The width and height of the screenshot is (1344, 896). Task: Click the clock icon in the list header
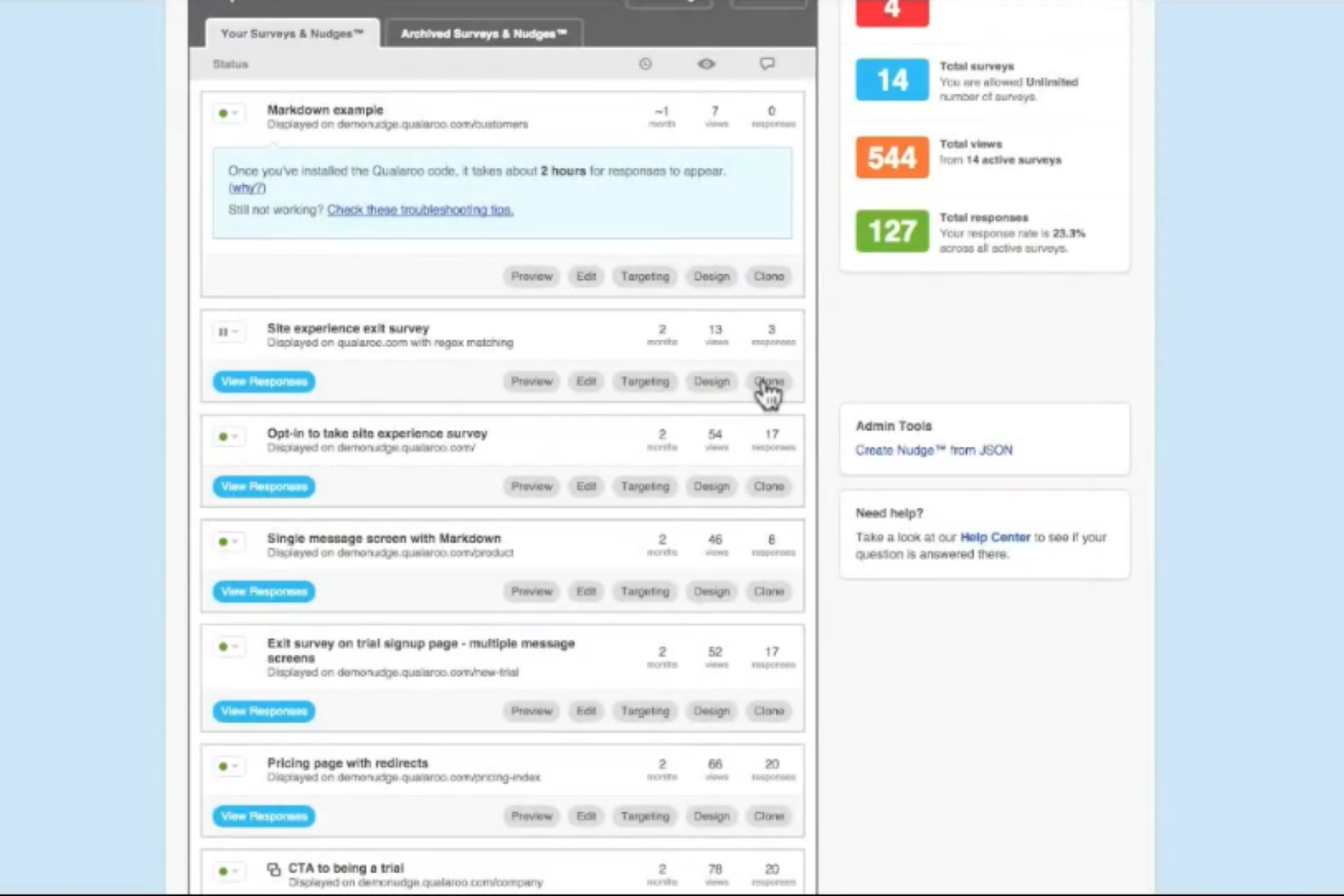coord(646,64)
